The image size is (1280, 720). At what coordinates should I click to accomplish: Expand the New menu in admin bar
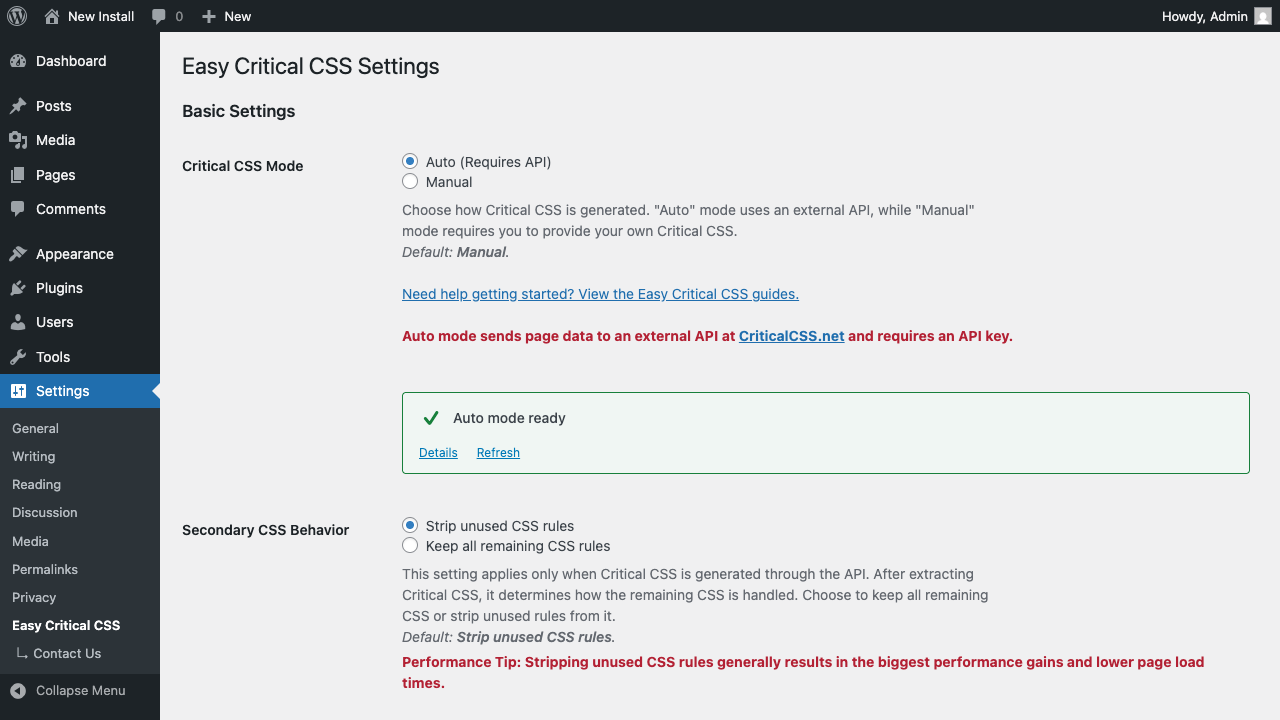coord(226,16)
